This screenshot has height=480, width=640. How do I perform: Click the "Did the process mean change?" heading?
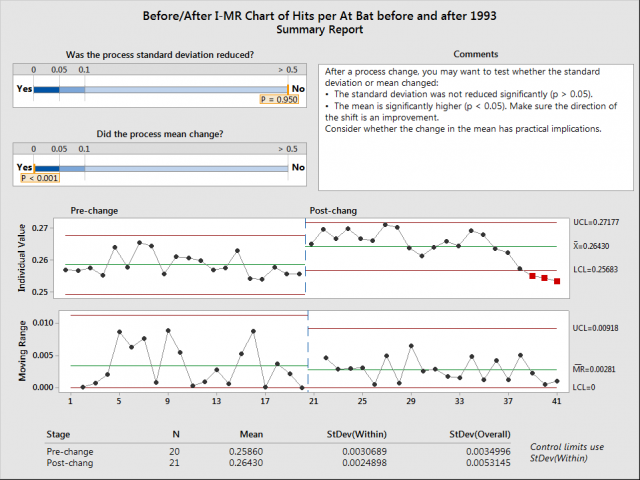click(160, 133)
